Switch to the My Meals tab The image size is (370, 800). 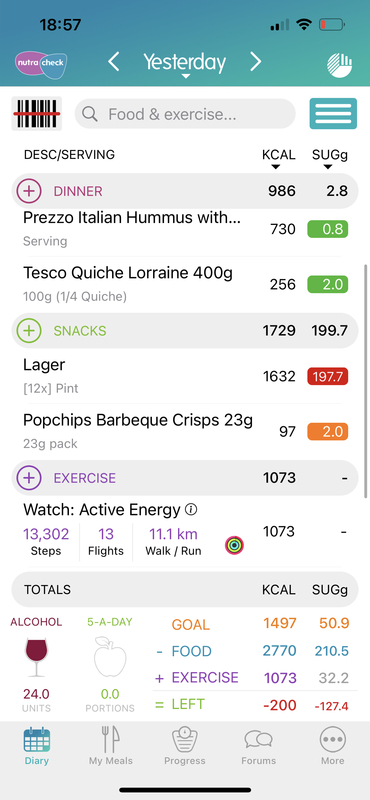click(111, 746)
